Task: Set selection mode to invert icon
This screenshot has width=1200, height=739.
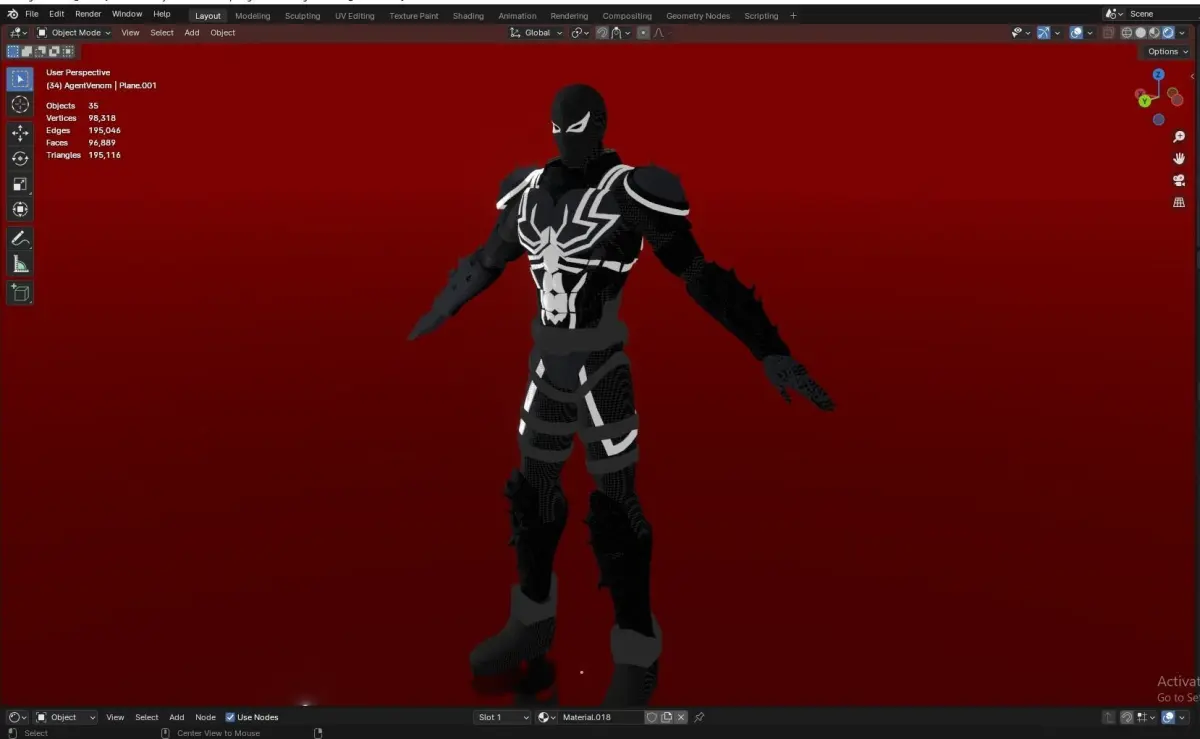Action: [52, 51]
